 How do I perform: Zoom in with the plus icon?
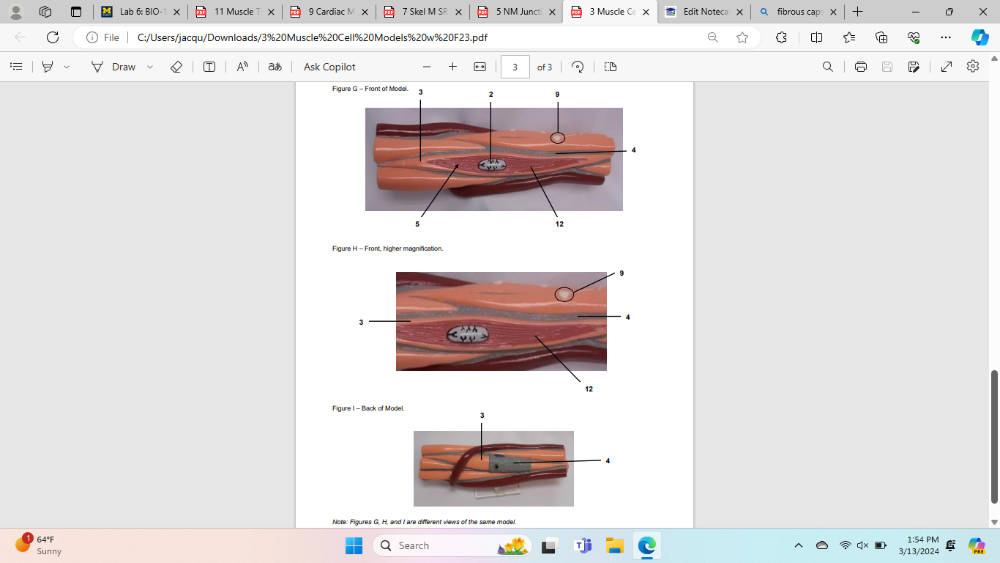[452, 67]
